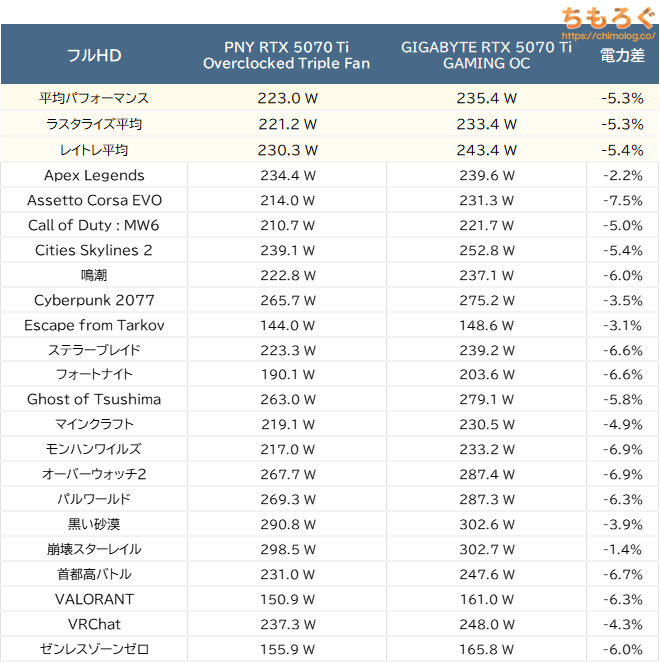Click the Call of Duty : MW6 label
Image resolution: width=660 pixels, height=663 pixels.
click(94, 225)
